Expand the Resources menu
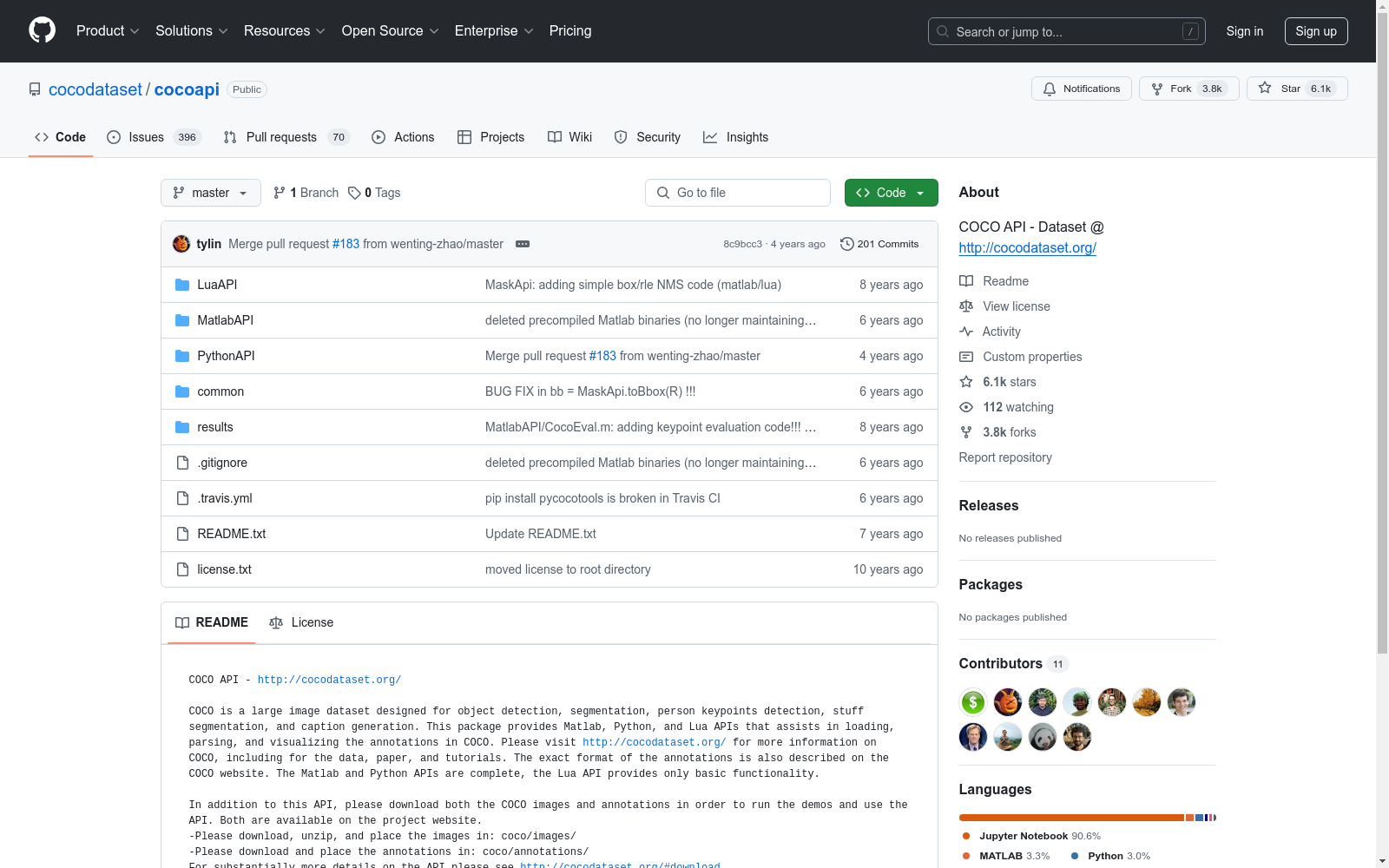This screenshot has height=868, width=1389. 285,30
